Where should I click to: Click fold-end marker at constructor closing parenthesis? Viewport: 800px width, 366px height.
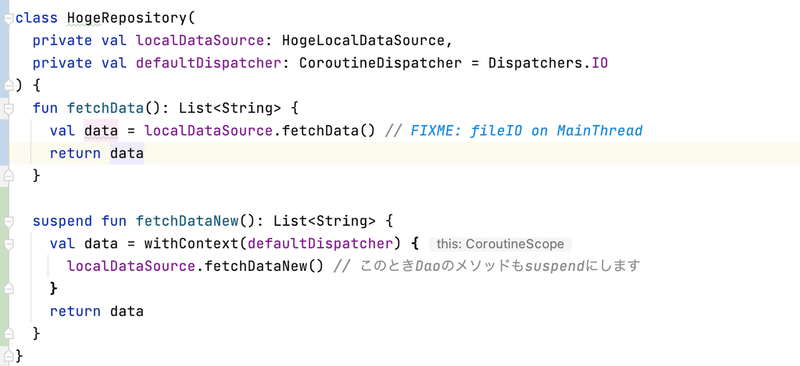point(9,86)
